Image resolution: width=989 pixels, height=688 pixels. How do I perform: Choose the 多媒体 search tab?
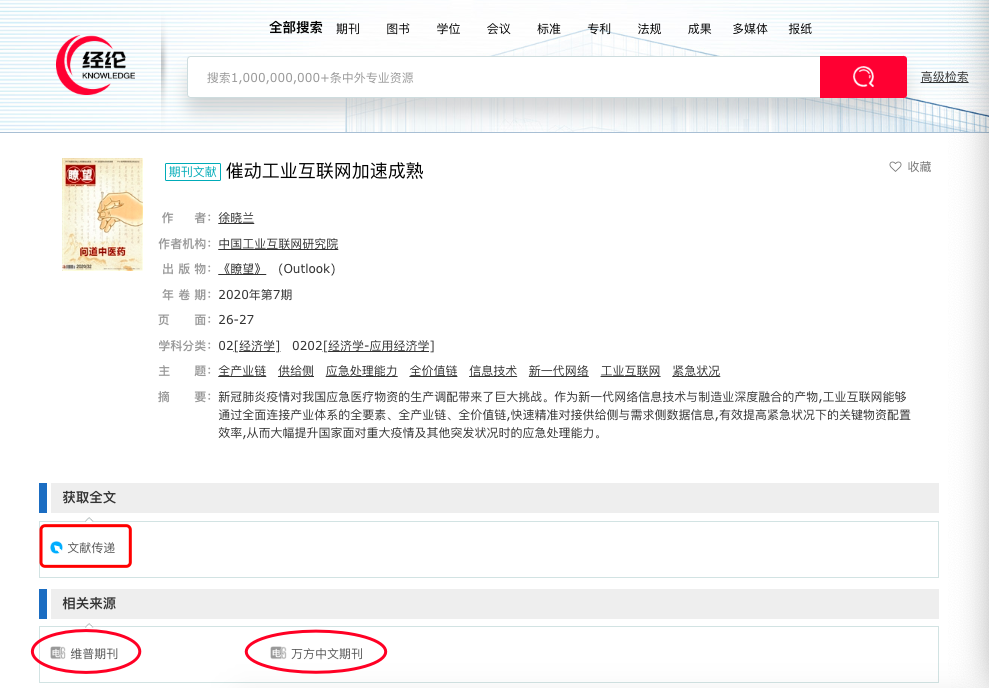point(750,29)
